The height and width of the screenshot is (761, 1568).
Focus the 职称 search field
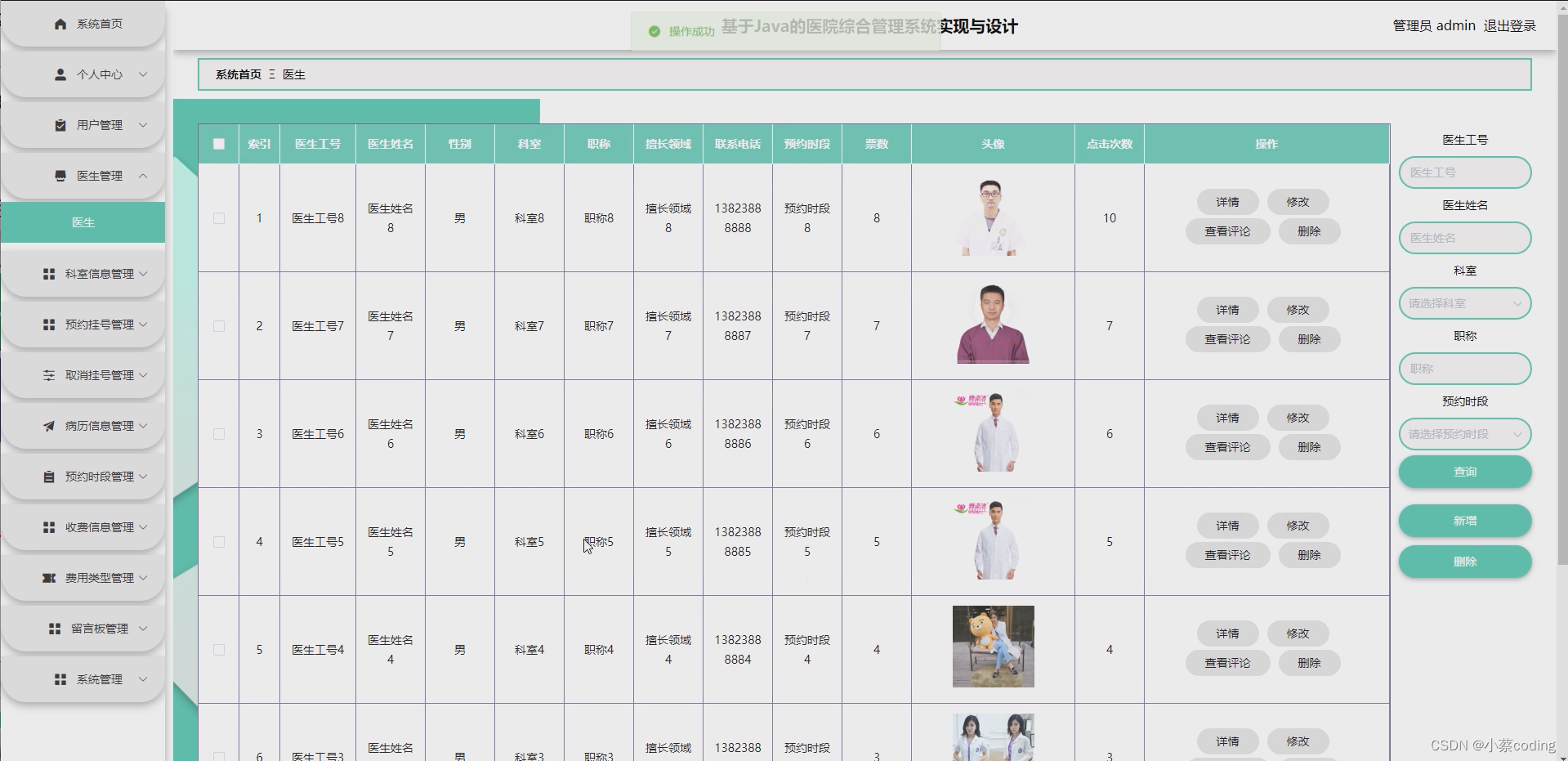[1465, 369]
